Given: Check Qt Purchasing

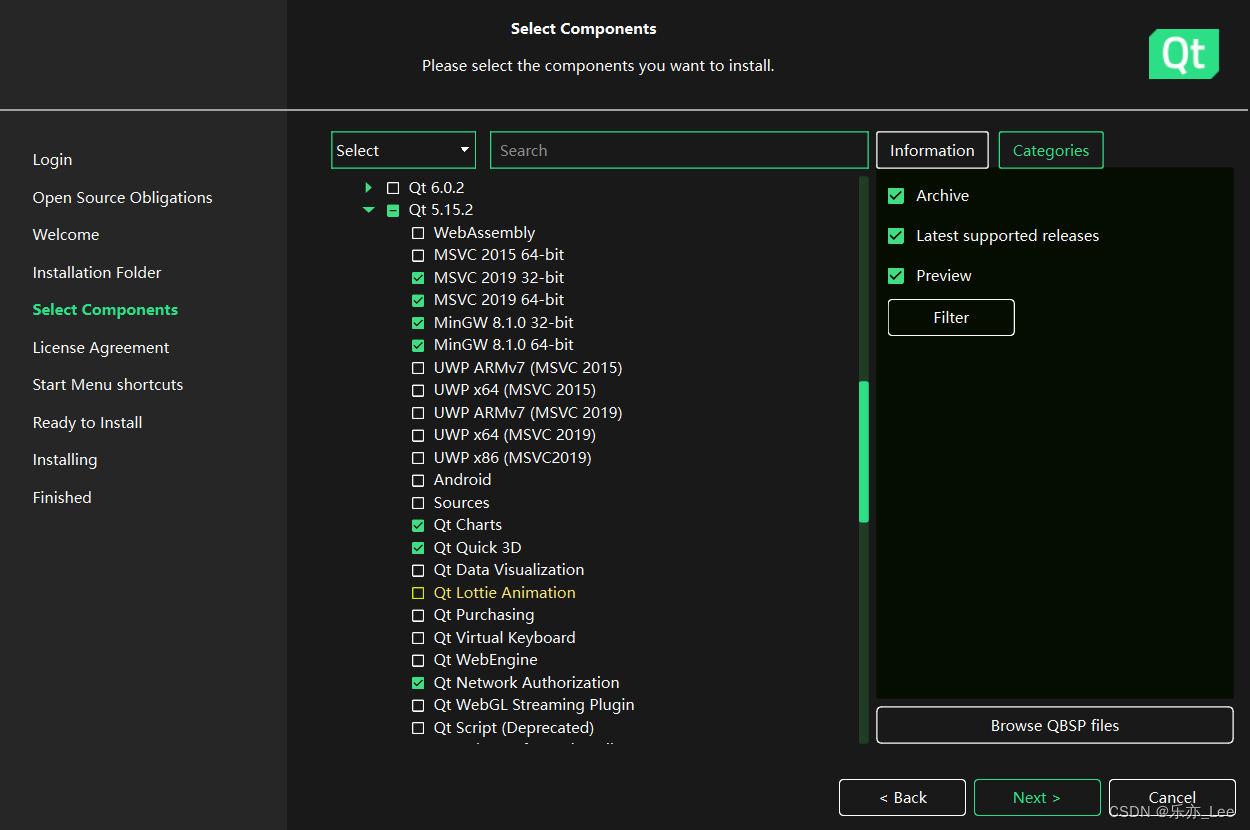Looking at the screenshot, I should click(x=418, y=615).
